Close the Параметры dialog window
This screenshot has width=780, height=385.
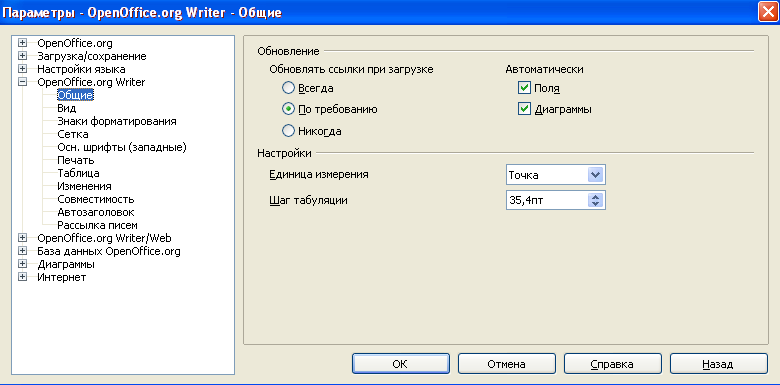coord(768,12)
